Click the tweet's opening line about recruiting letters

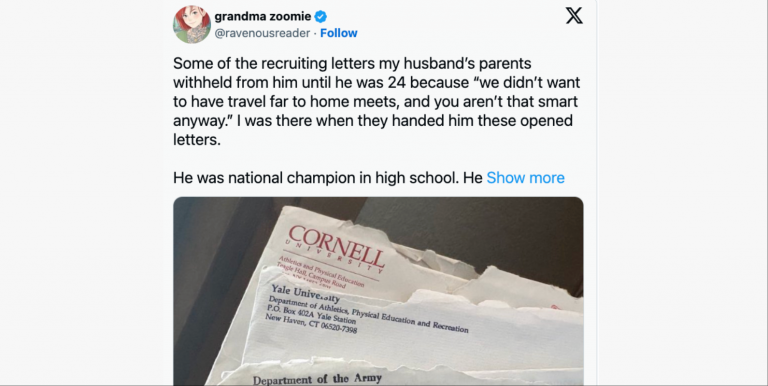pyautogui.click(x=352, y=63)
